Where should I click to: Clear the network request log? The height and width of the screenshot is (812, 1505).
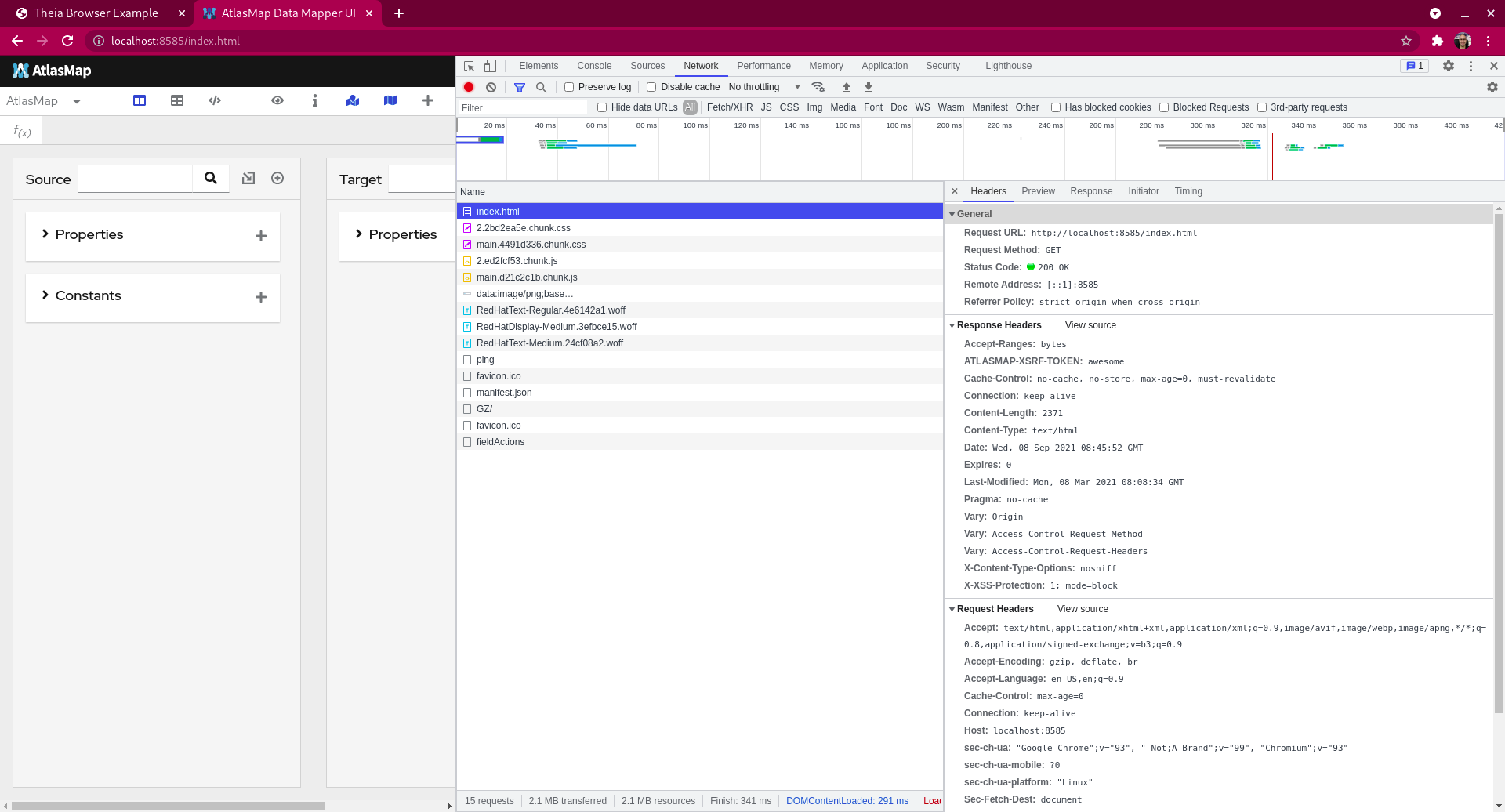click(x=491, y=87)
